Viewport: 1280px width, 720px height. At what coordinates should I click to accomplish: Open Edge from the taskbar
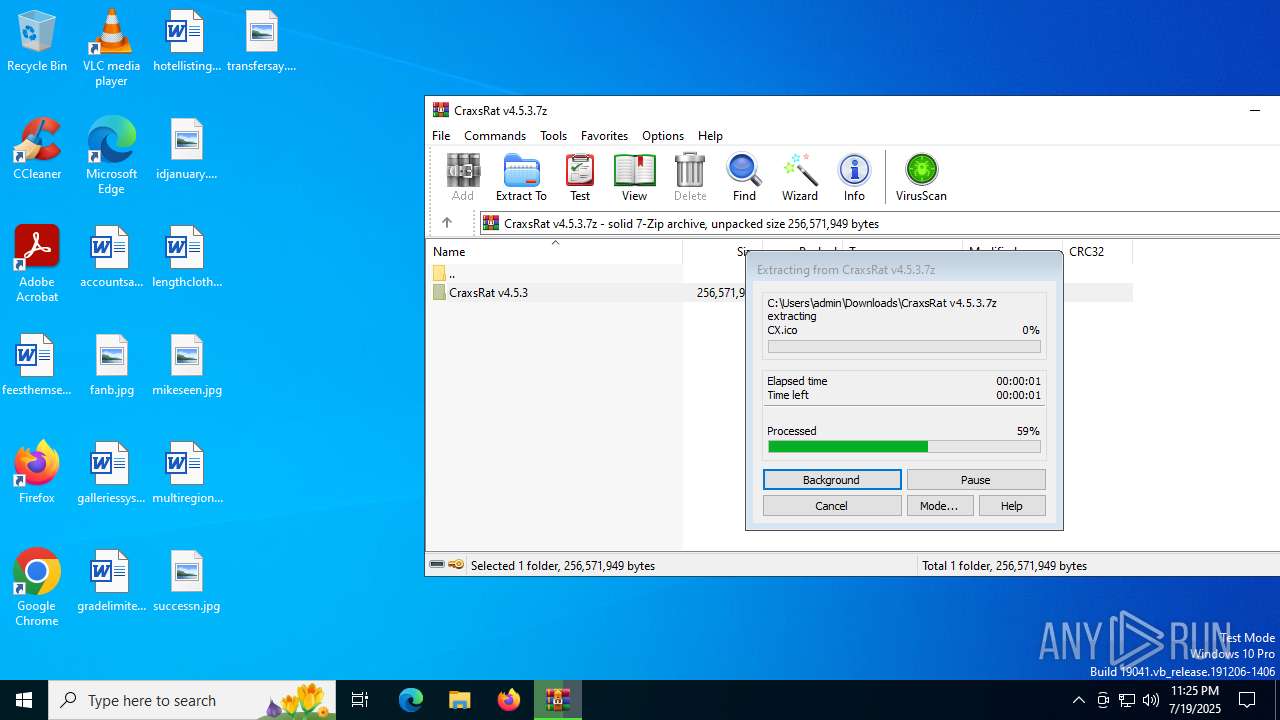pos(411,700)
